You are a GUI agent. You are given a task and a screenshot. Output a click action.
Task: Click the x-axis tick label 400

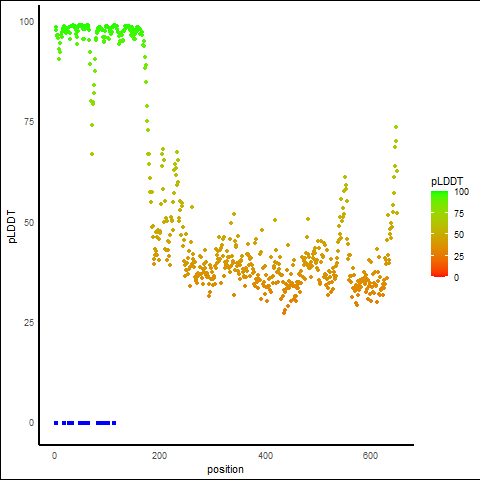pos(265,455)
